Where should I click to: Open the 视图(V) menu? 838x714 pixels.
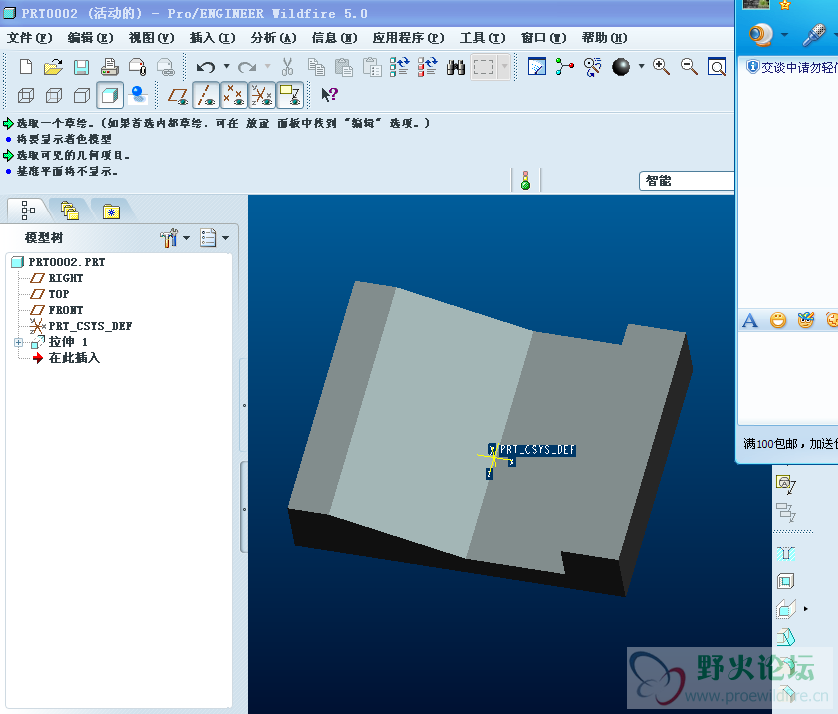pos(151,38)
